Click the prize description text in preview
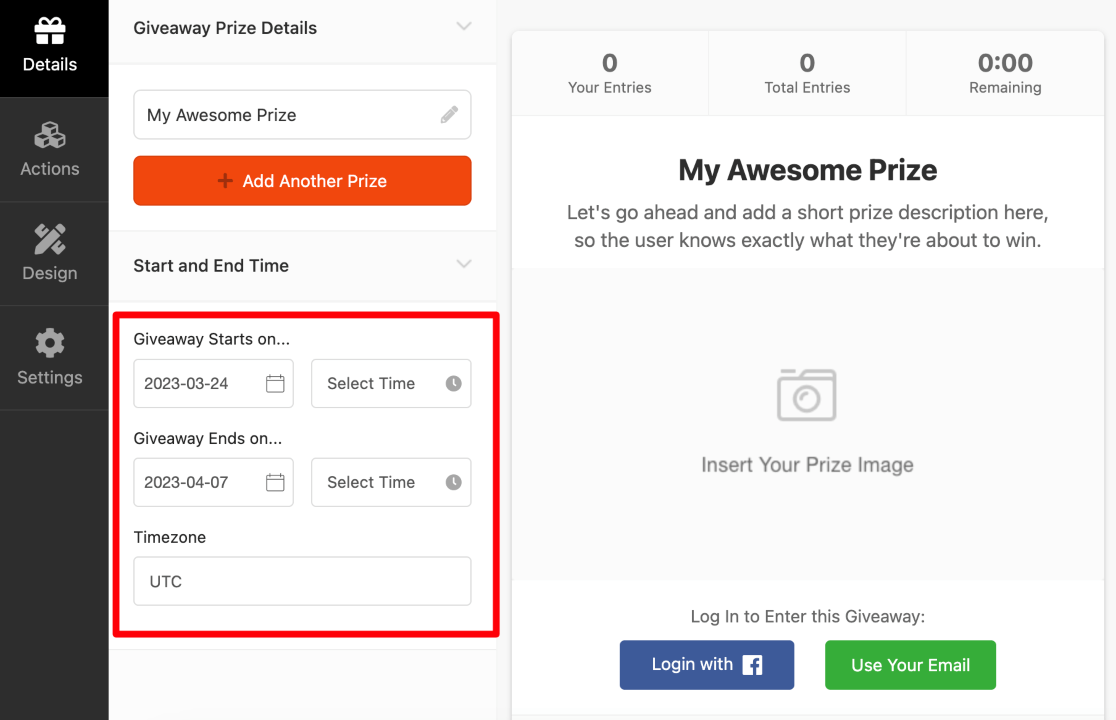Image resolution: width=1116 pixels, height=720 pixels. 807,227
